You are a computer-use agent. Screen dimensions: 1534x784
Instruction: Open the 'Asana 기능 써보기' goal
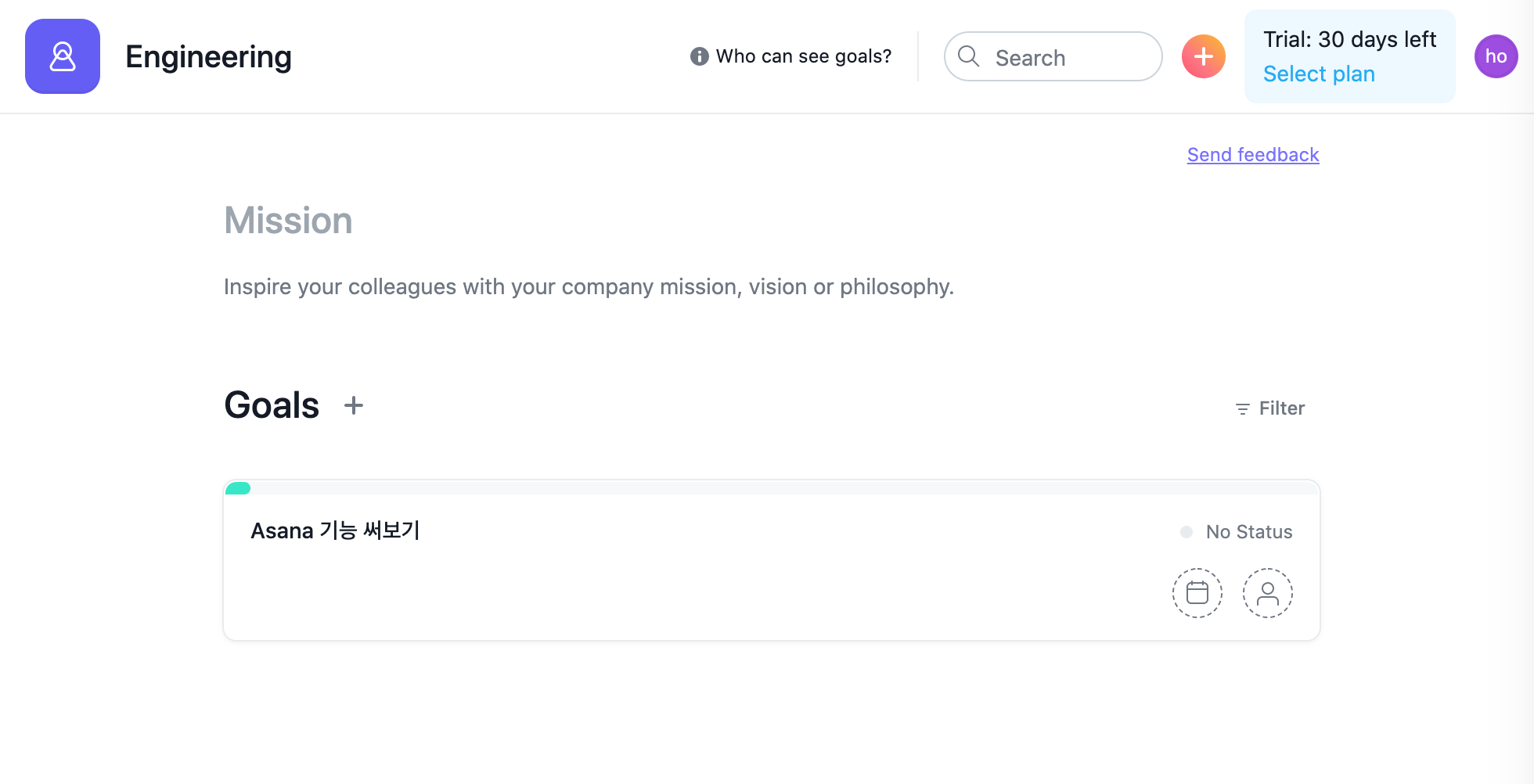pyautogui.click(x=335, y=530)
